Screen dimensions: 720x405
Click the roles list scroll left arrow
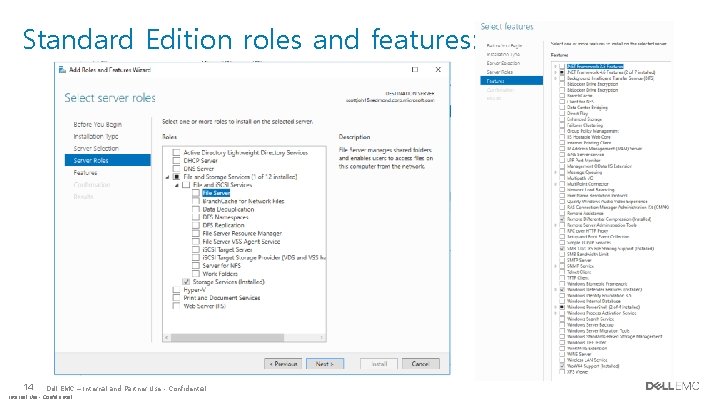[x=167, y=338]
